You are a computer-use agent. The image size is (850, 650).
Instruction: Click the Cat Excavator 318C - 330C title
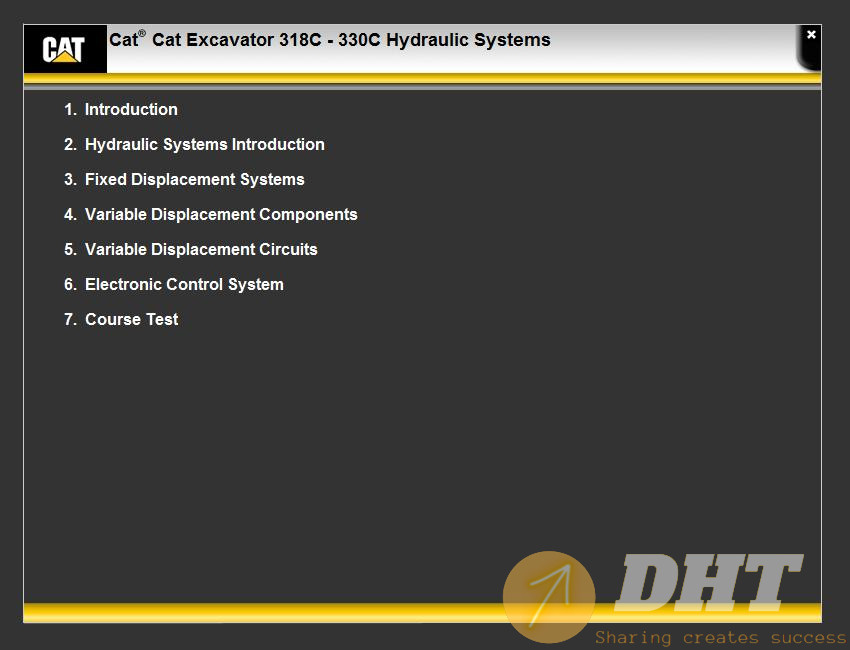(x=330, y=40)
